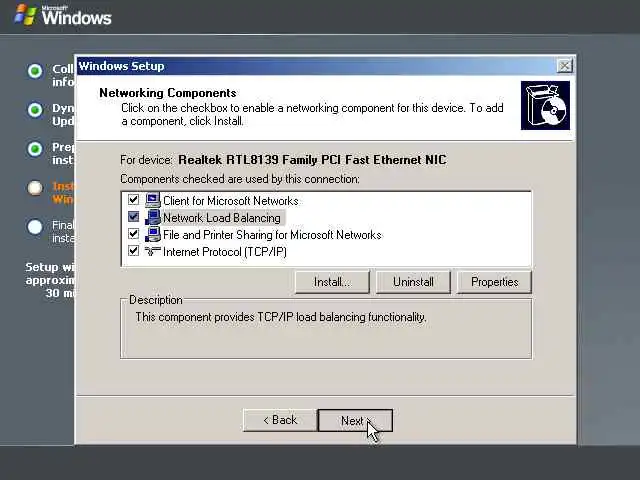
Task: Click the Network Load Balancing computer icon
Action: (x=153, y=217)
